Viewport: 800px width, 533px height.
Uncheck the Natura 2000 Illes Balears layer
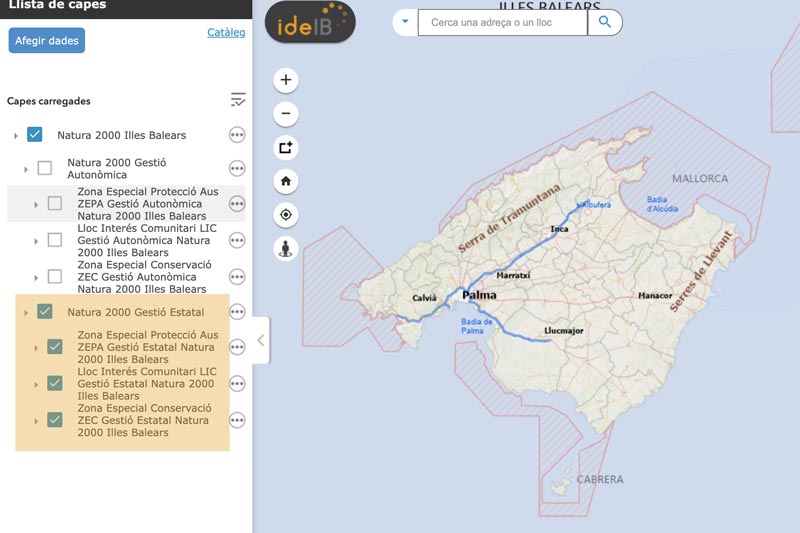point(35,135)
